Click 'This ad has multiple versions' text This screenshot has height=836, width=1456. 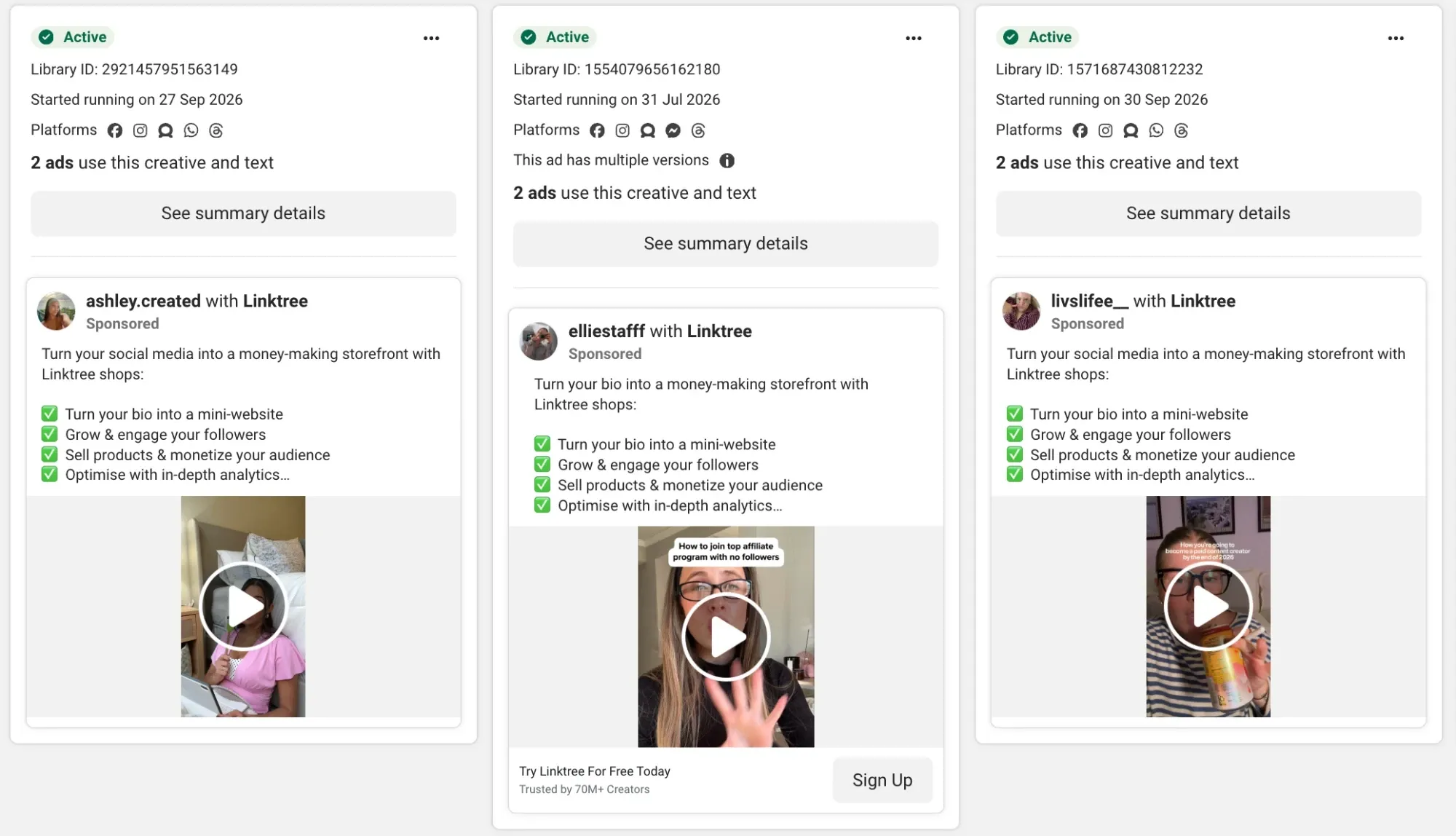coord(611,160)
